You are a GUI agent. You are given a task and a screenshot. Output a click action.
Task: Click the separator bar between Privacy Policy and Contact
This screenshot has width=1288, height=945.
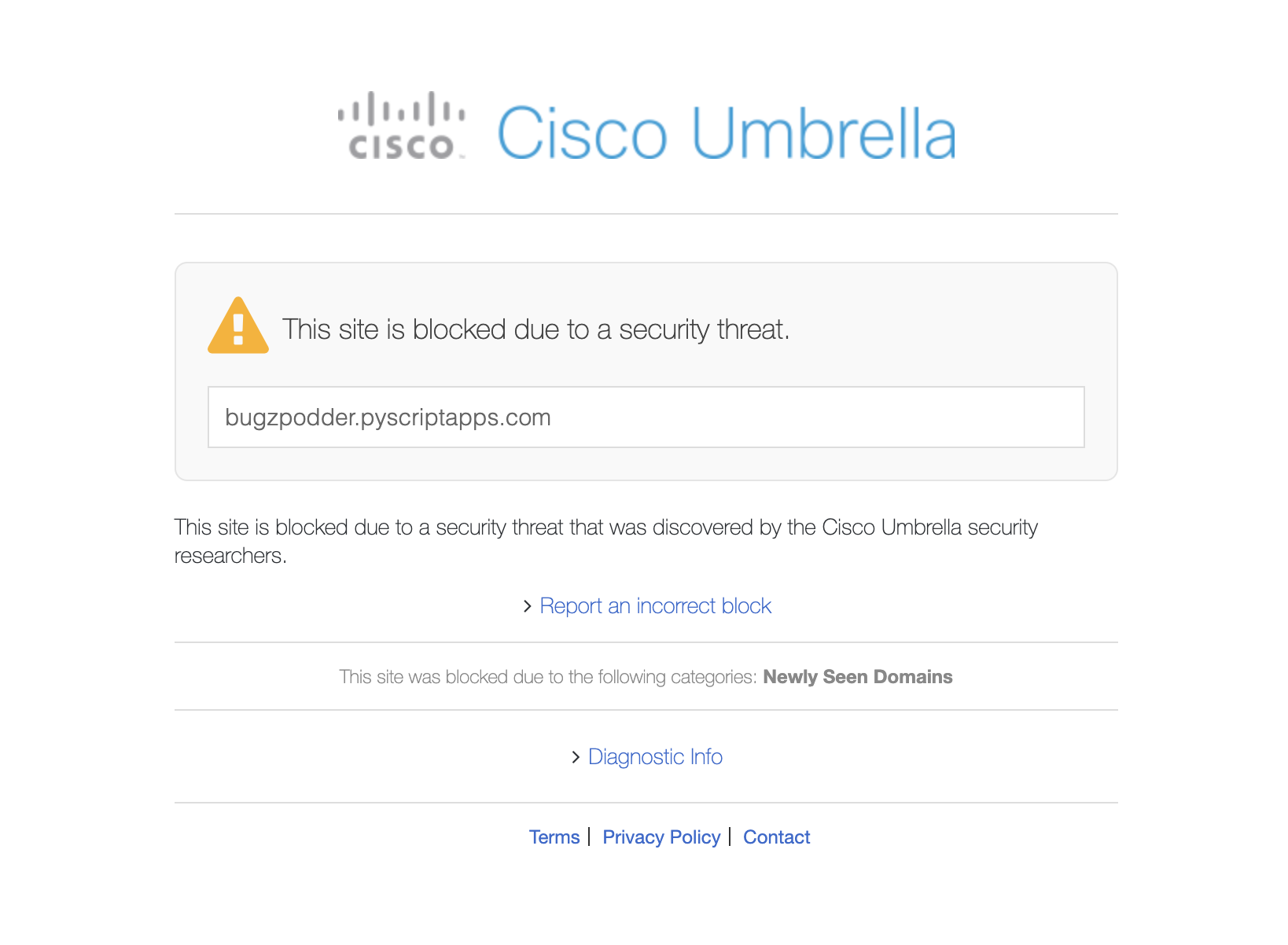[x=730, y=837]
